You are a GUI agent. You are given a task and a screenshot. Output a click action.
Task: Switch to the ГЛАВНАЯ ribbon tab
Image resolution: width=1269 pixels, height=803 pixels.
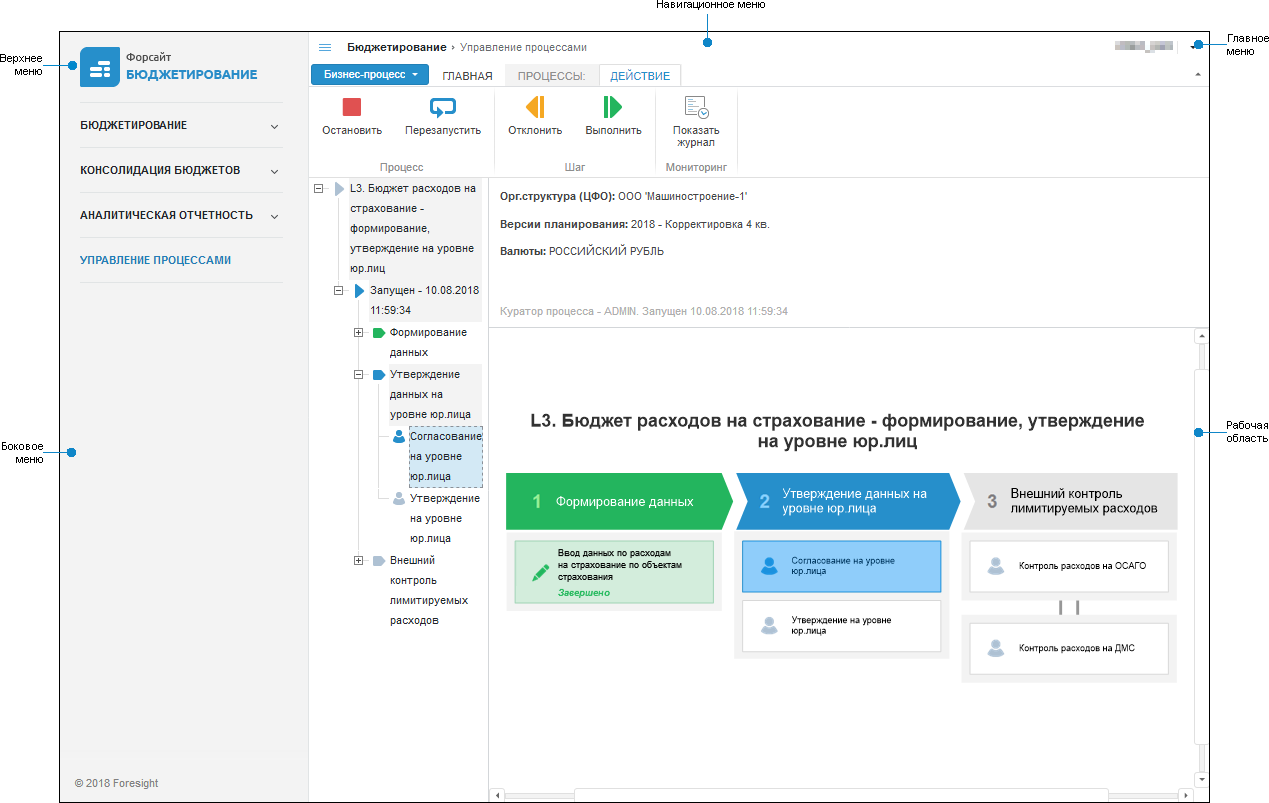pos(467,76)
